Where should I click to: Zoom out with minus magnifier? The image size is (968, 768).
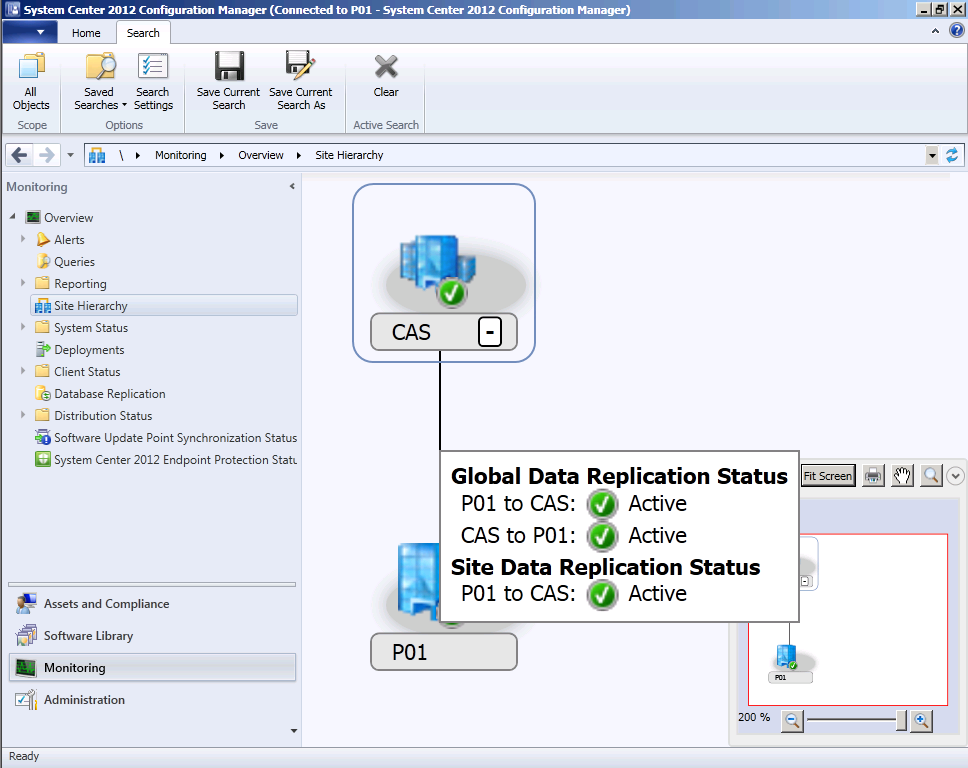pyautogui.click(x=792, y=720)
